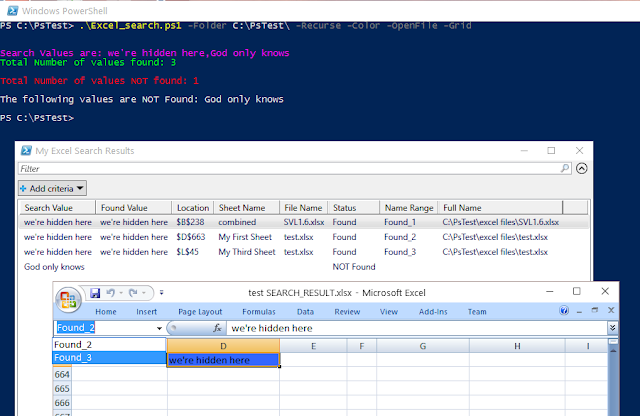Screen dimensions: 640x416
Task: Open the Undo history dropdown arrow
Action: tap(121, 293)
